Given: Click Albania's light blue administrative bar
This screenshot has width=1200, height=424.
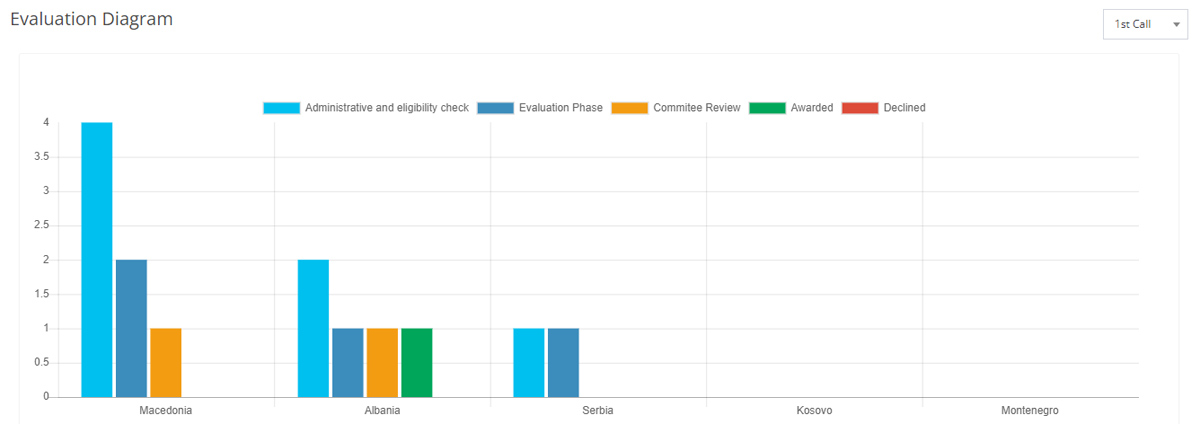Looking at the screenshot, I should 313,328.
